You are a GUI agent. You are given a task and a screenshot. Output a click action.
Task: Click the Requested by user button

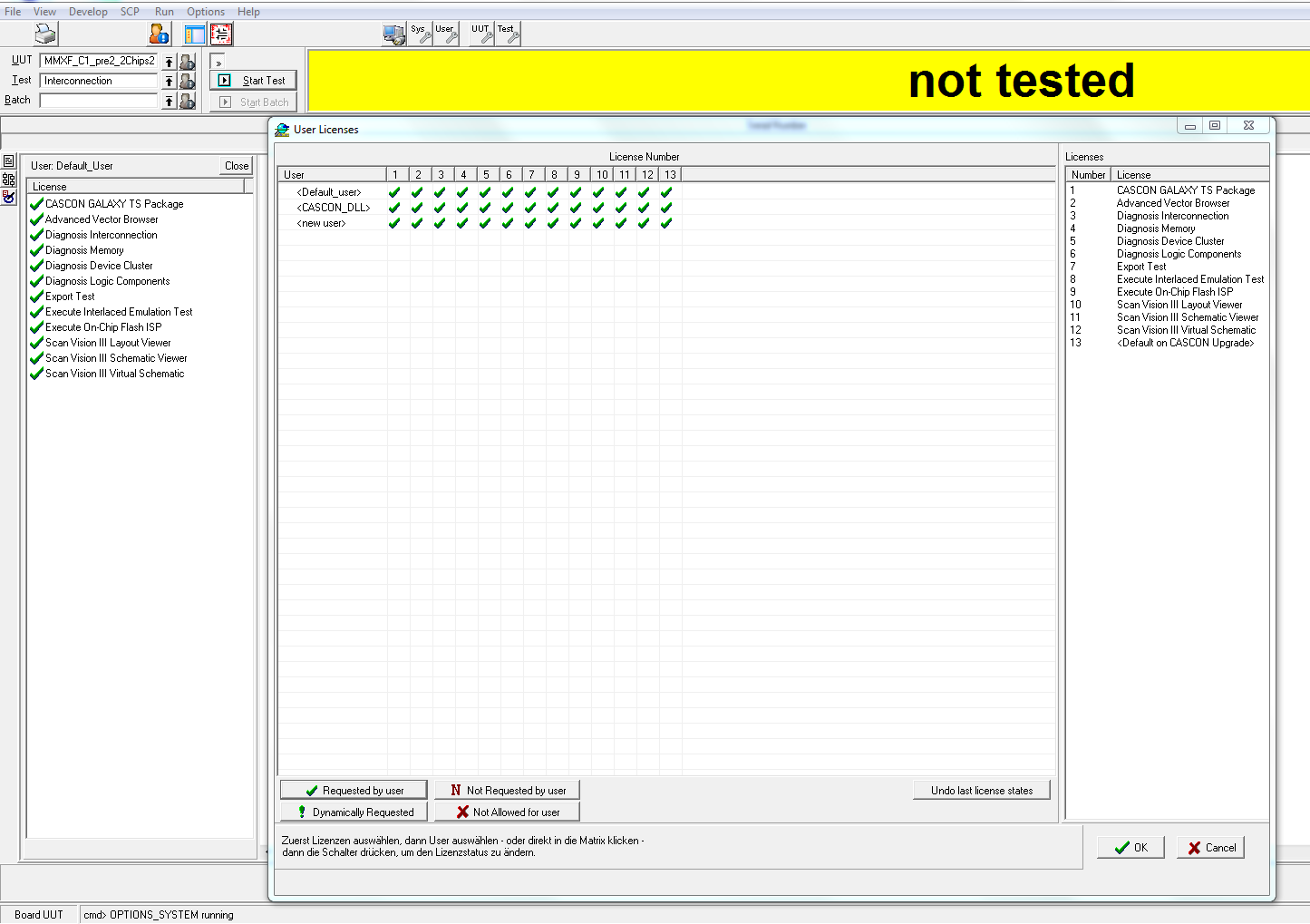coord(354,791)
